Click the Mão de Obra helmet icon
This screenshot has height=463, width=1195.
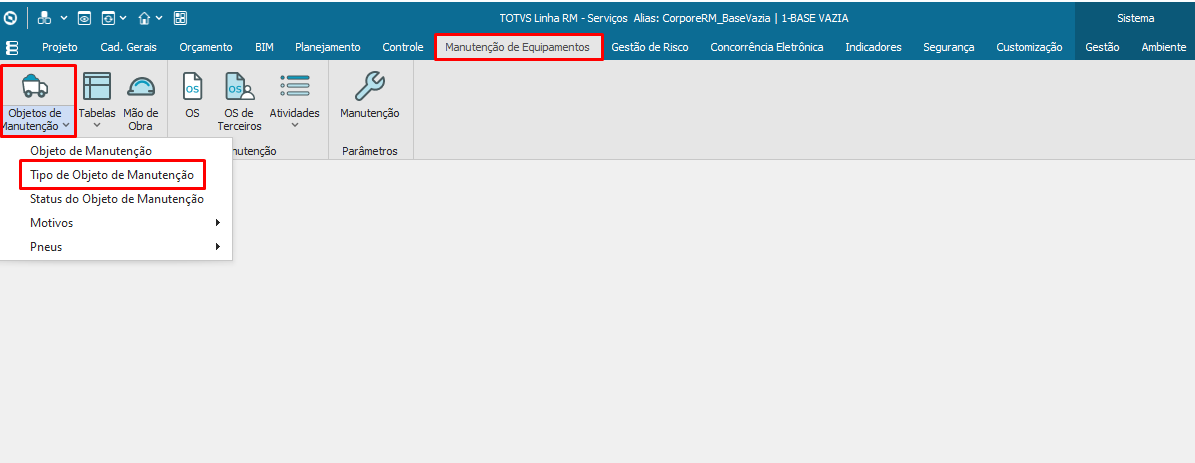tap(141, 86)
